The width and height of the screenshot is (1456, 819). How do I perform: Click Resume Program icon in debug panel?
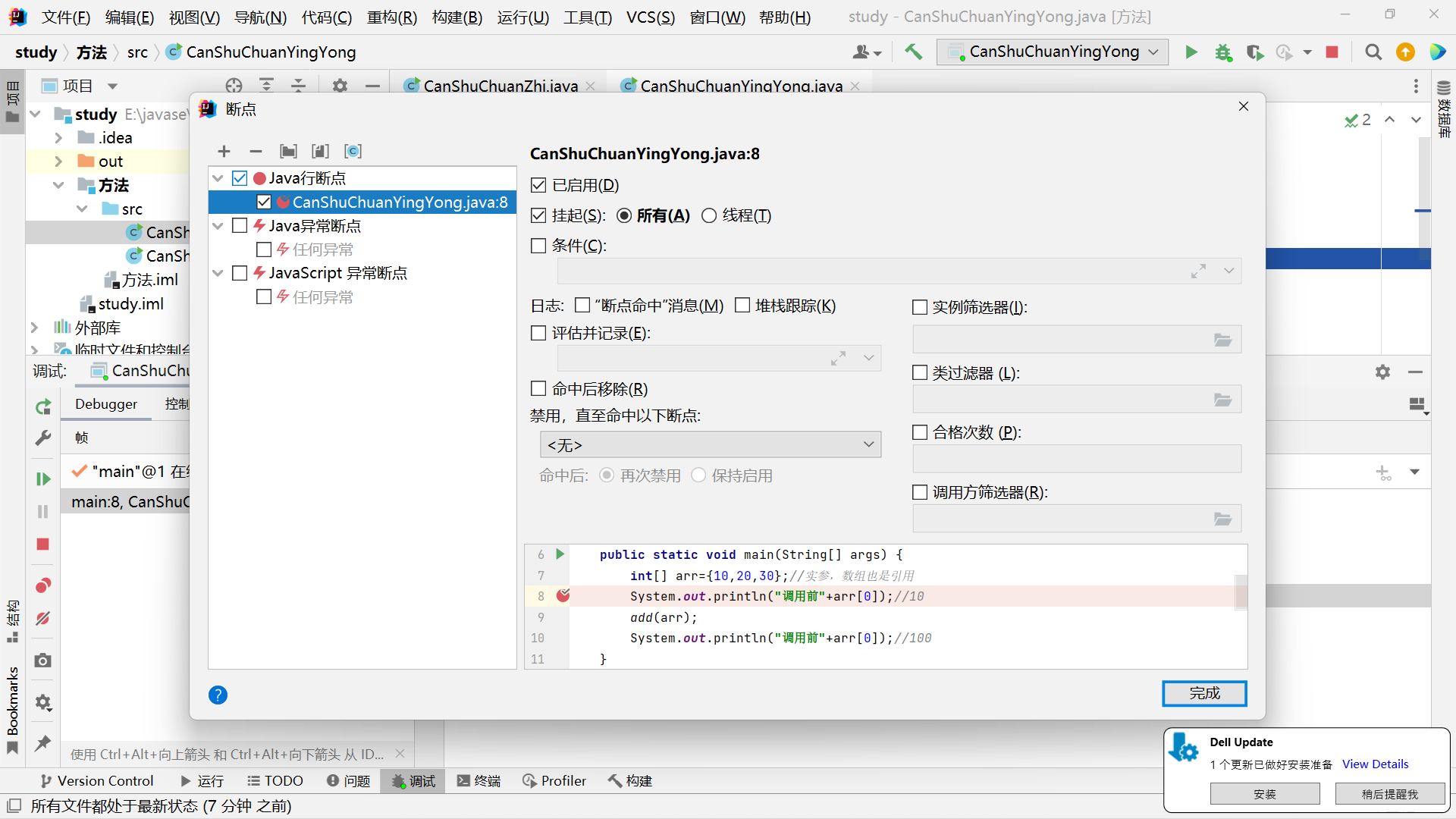(43, 479)
